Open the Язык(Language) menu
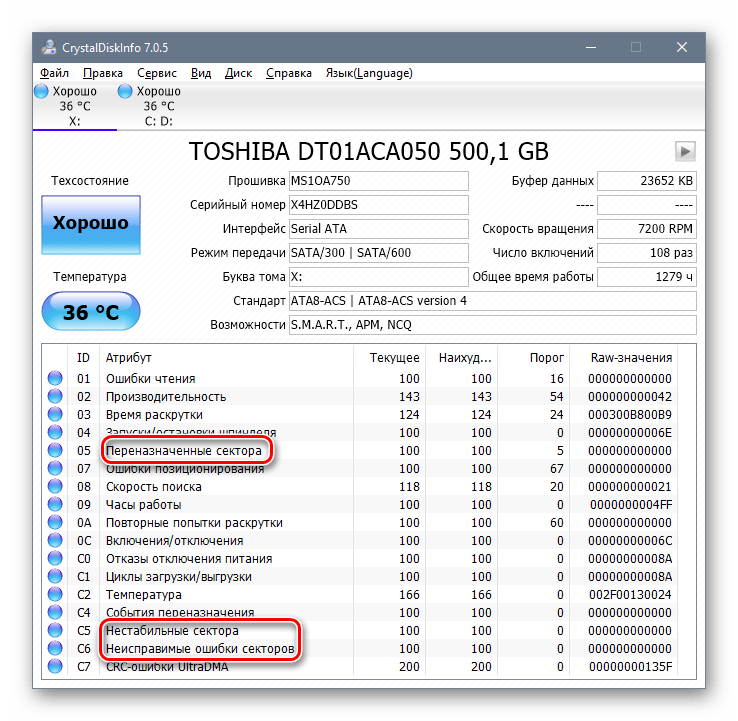Viewport: 738px width, 721px height. (369, 73)
